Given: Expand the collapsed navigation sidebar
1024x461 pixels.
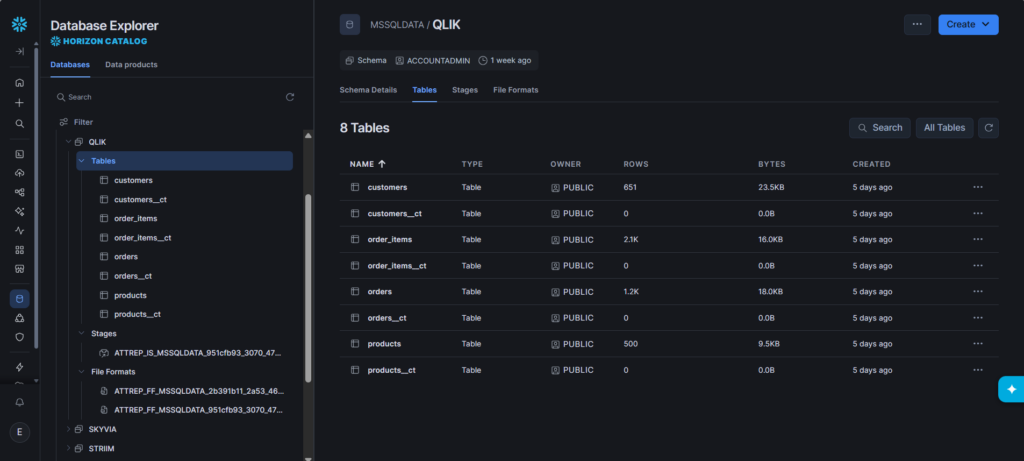Looking at the screenshot, I should (20, 52).
